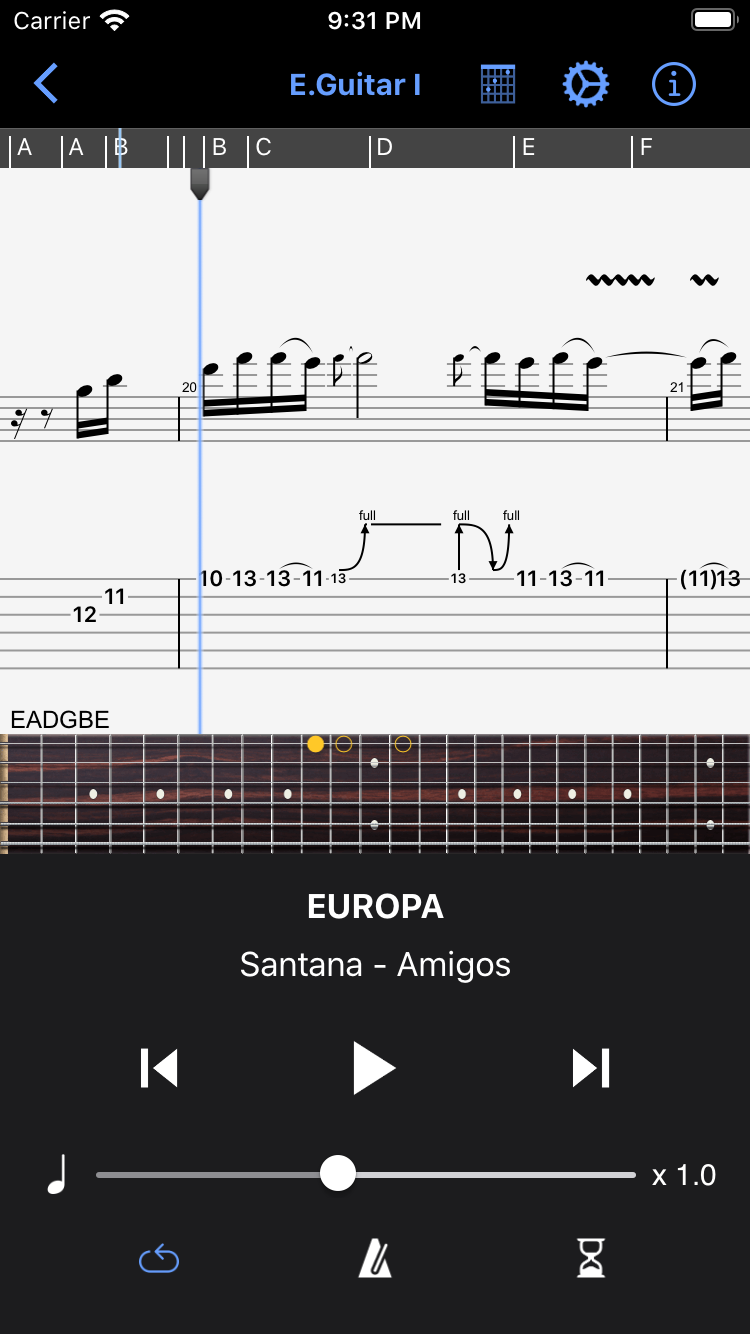Click the playhead position handle
Image resolution: width=750 pixels, height=1334 pixels.
point(200,183)
